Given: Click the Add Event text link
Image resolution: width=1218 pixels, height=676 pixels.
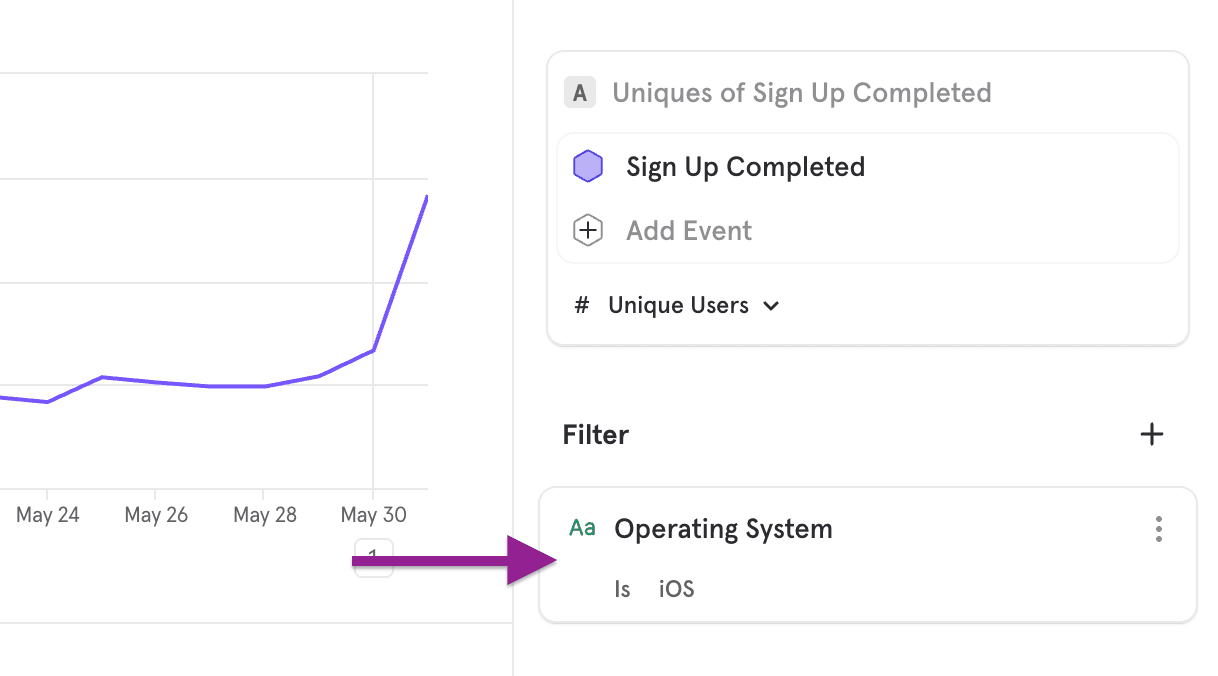Looking at the screenshot, I should 688,230.
